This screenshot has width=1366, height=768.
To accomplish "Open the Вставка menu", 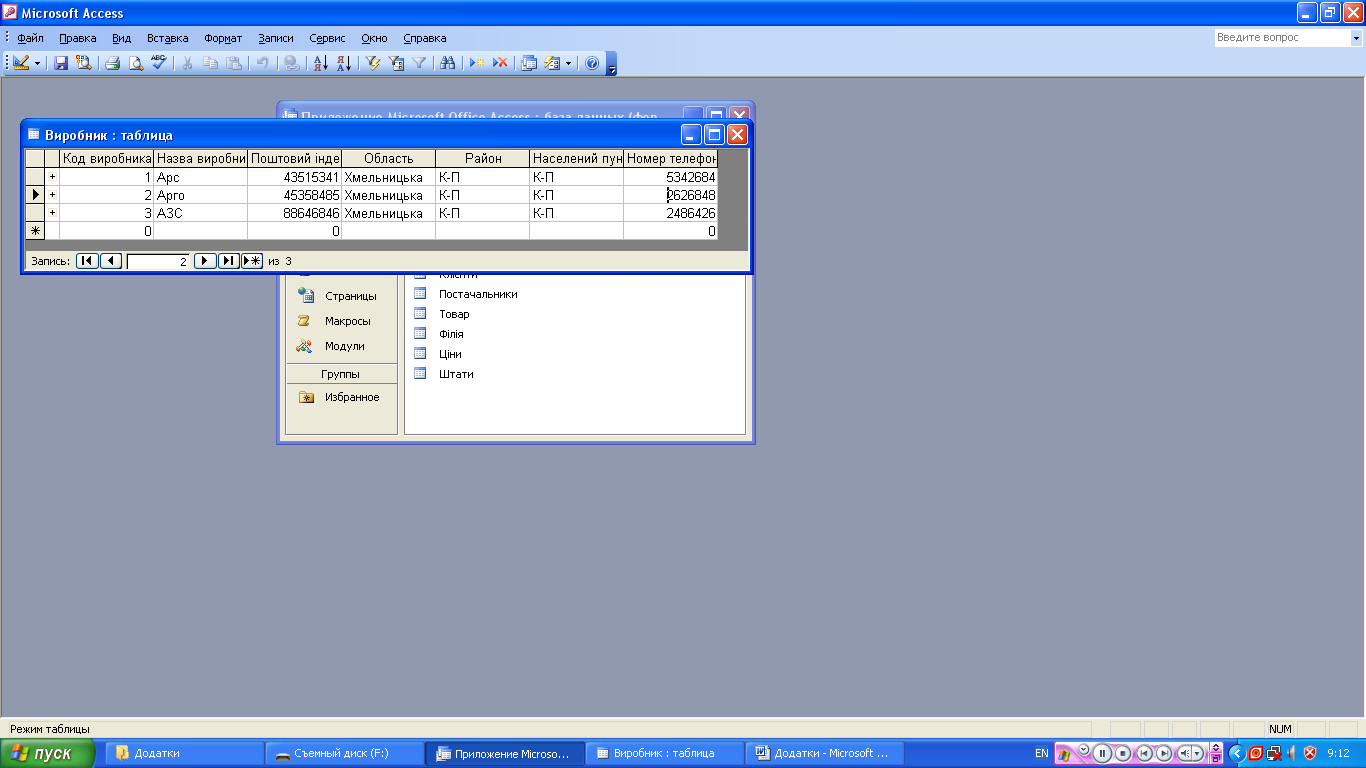I will point(168,38).
